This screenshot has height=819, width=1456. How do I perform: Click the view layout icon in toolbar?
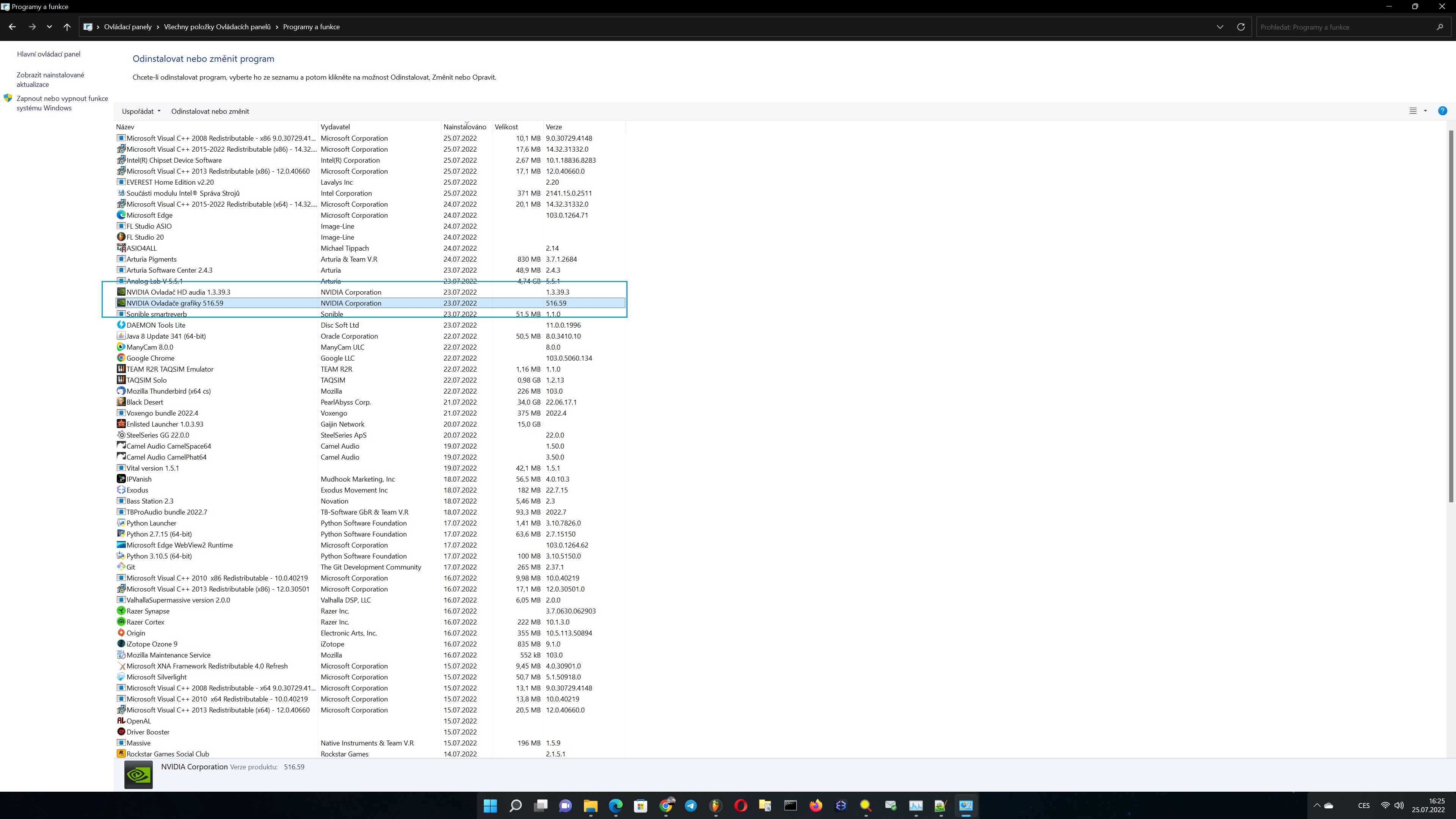(1412, 111)
